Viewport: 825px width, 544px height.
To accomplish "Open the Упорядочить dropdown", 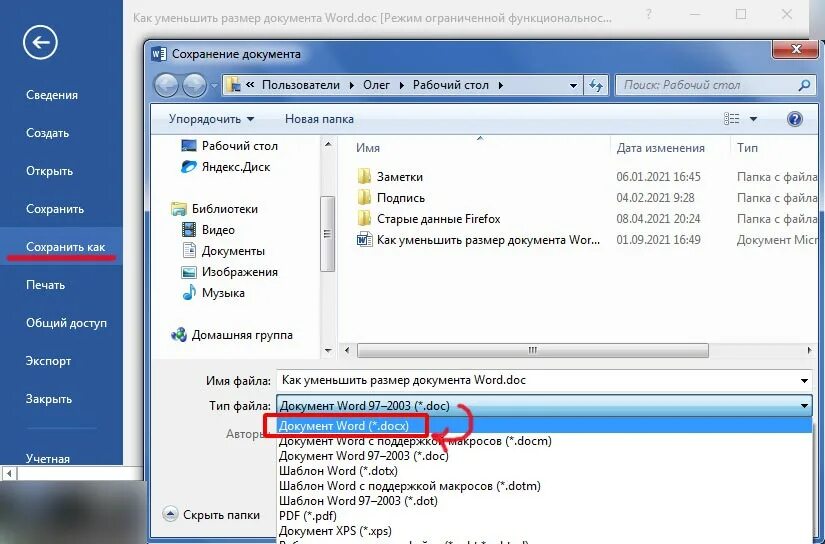I will point(211,119).
